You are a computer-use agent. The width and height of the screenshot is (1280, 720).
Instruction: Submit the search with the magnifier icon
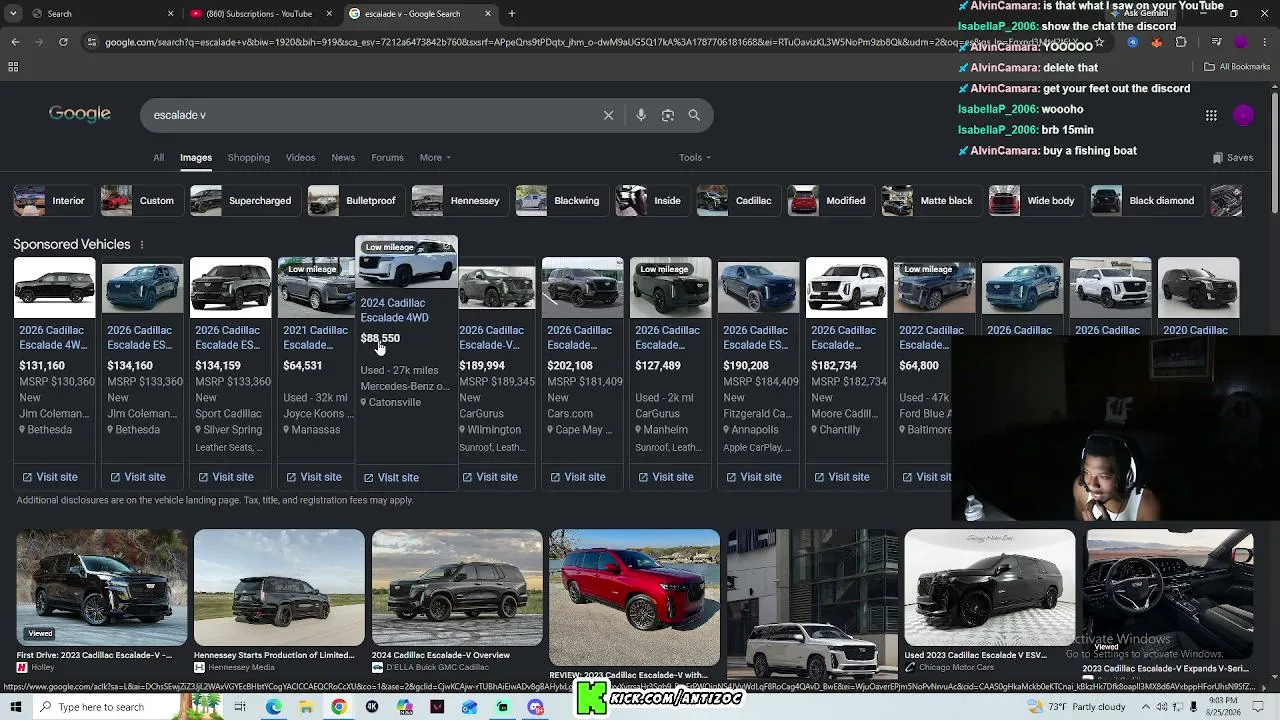pos(694,115)
